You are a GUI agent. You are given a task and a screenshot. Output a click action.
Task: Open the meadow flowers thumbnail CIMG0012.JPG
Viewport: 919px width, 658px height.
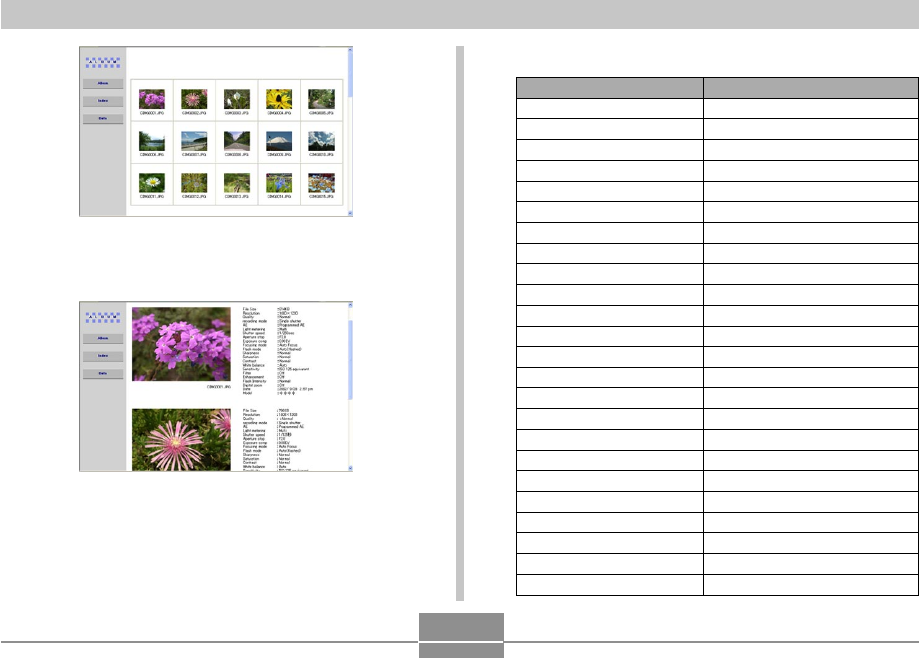(194, 183)
